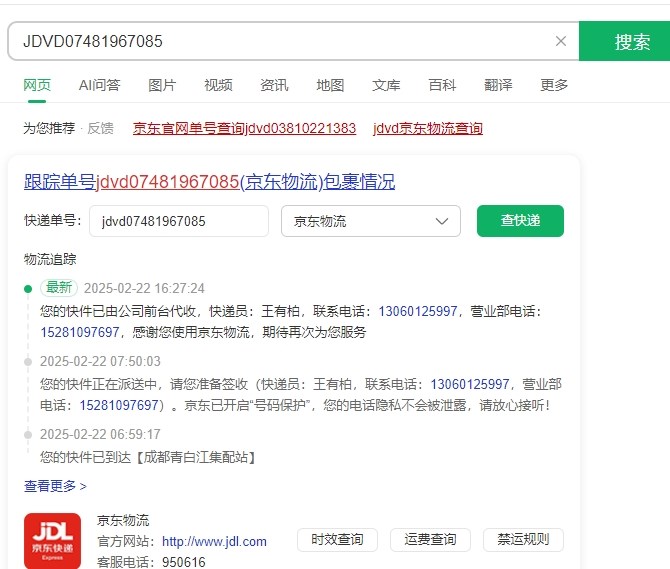Click branch phone 15281097697 in 07:50:03 entry
This screenshot has height=569, width=670.
[x=119, y=405]
